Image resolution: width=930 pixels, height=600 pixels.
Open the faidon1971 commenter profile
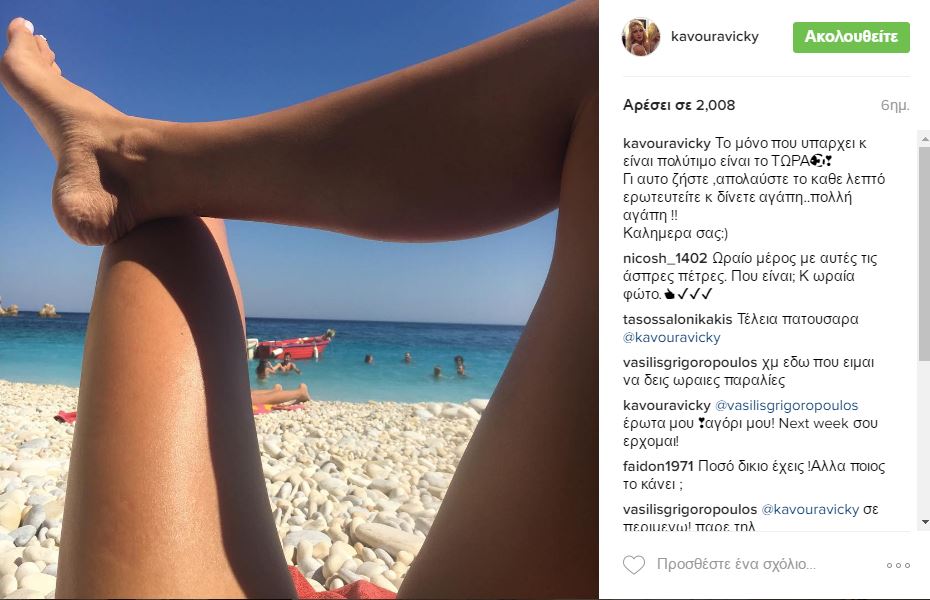(658, 467)
